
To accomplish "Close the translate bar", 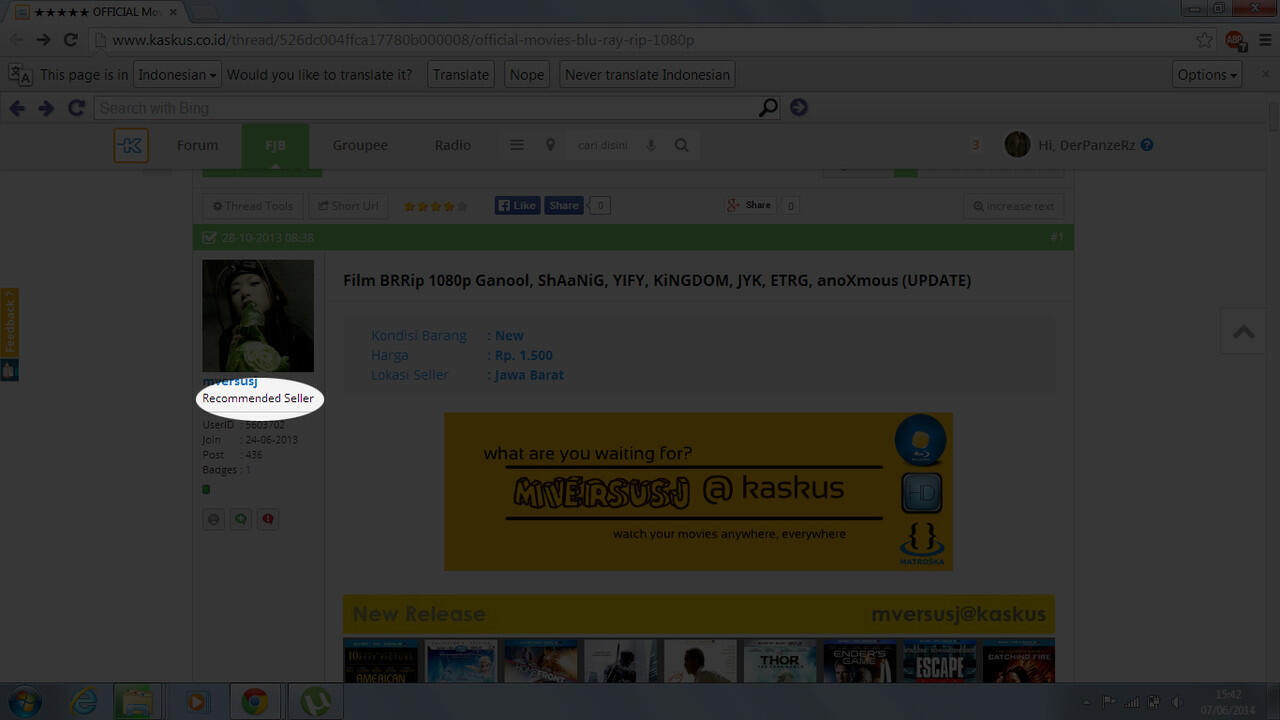I will click(x=1265, y=74).
